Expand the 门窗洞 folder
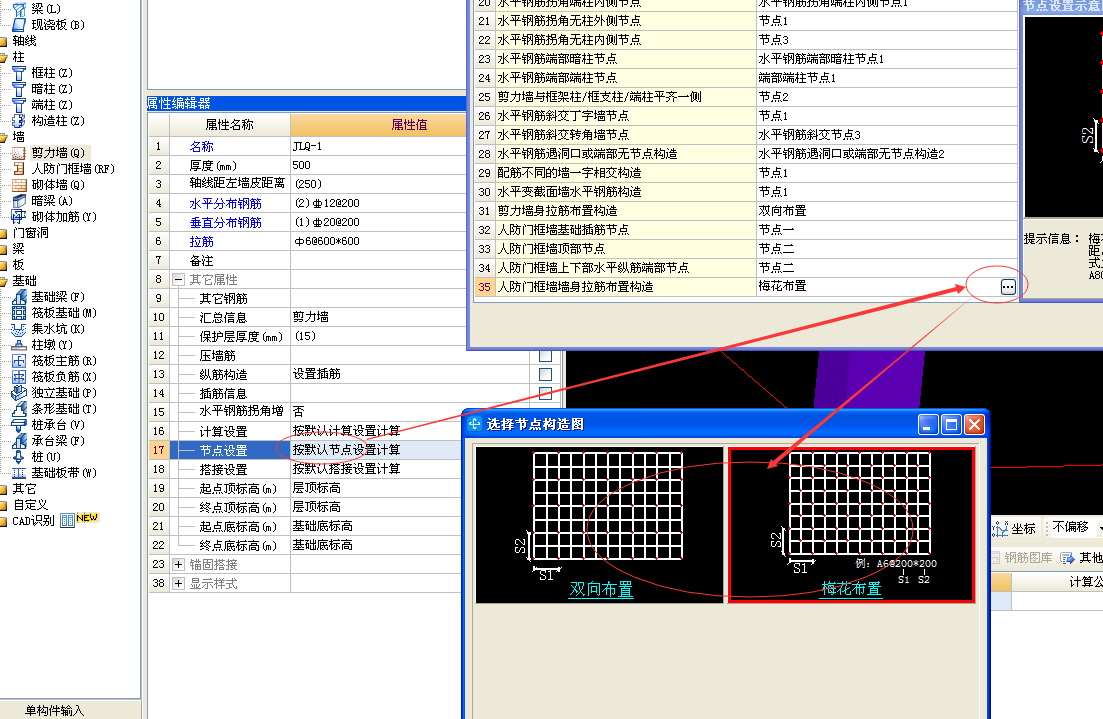Image resolution: width=1103 pixels, height=719 pixels. pos(4,233)
